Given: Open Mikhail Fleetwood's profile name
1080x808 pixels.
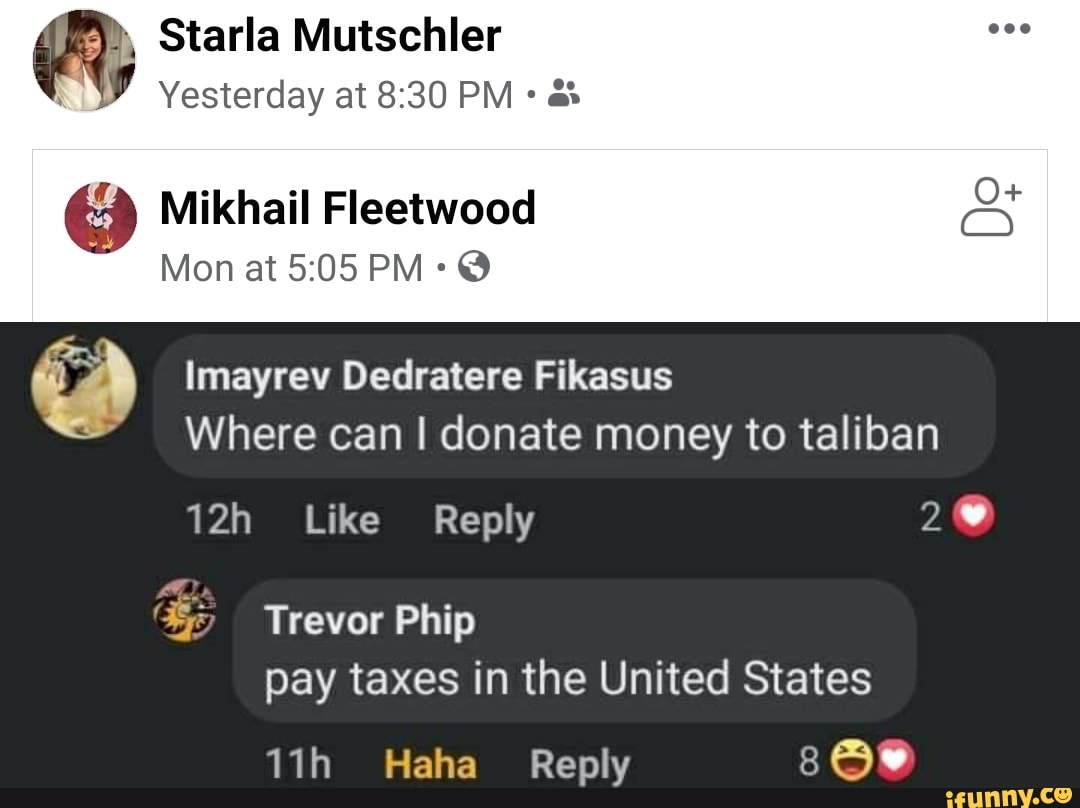Looking at the screenshot, I should (x=347, y=208).
